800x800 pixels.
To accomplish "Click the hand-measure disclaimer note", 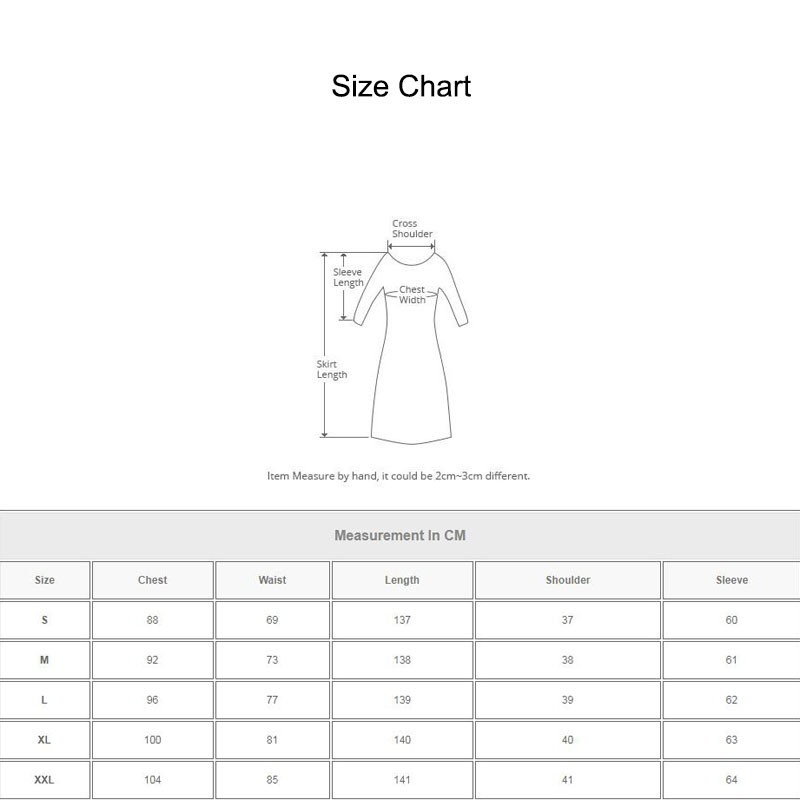I will (x=399, y=476).
